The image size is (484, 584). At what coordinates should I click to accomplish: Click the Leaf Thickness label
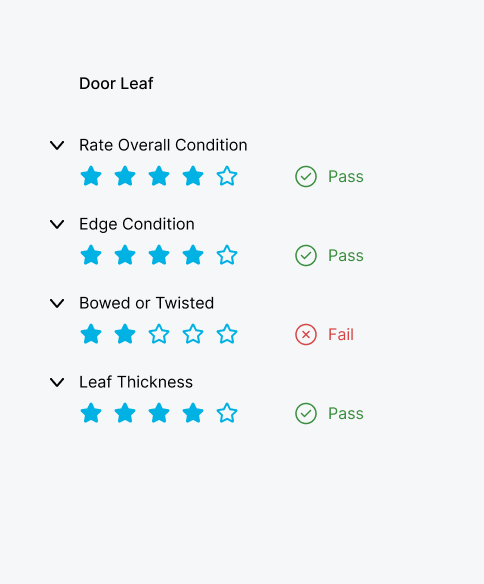click(x=136, y=382)
